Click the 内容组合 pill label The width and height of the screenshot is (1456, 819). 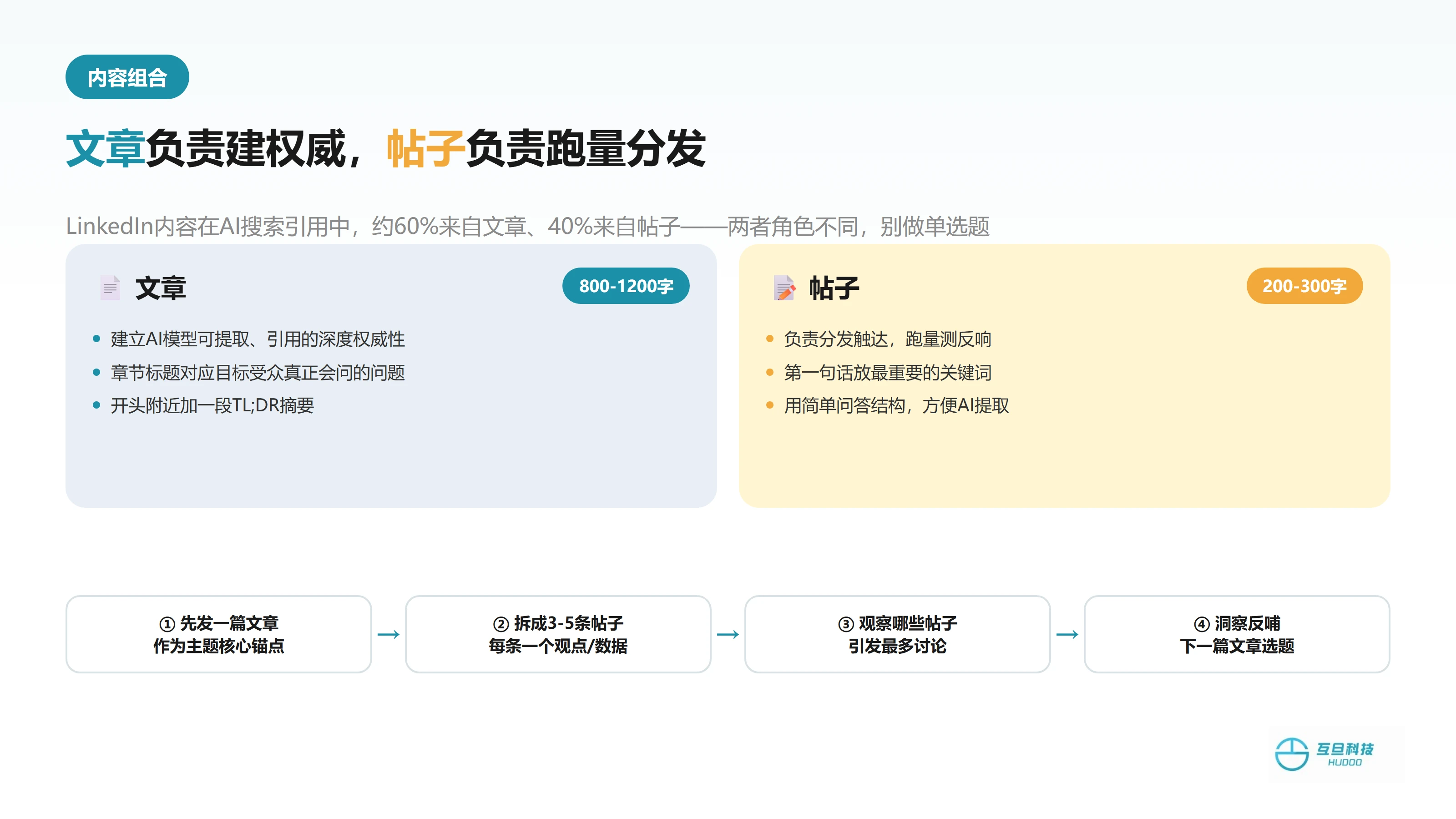click(x=127, y=77)
